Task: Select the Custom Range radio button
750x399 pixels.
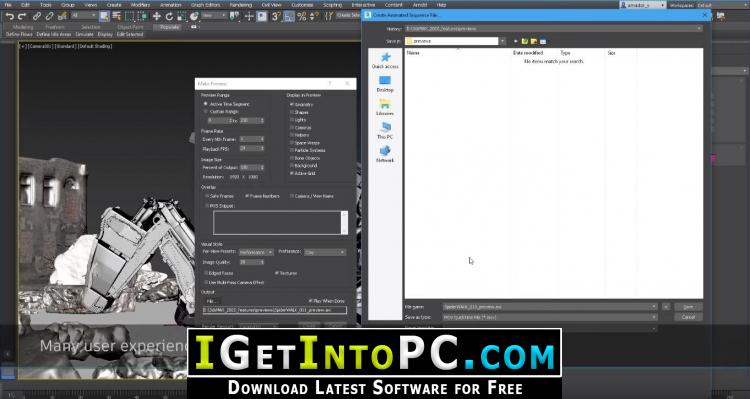Action: [x=206, y=111]
